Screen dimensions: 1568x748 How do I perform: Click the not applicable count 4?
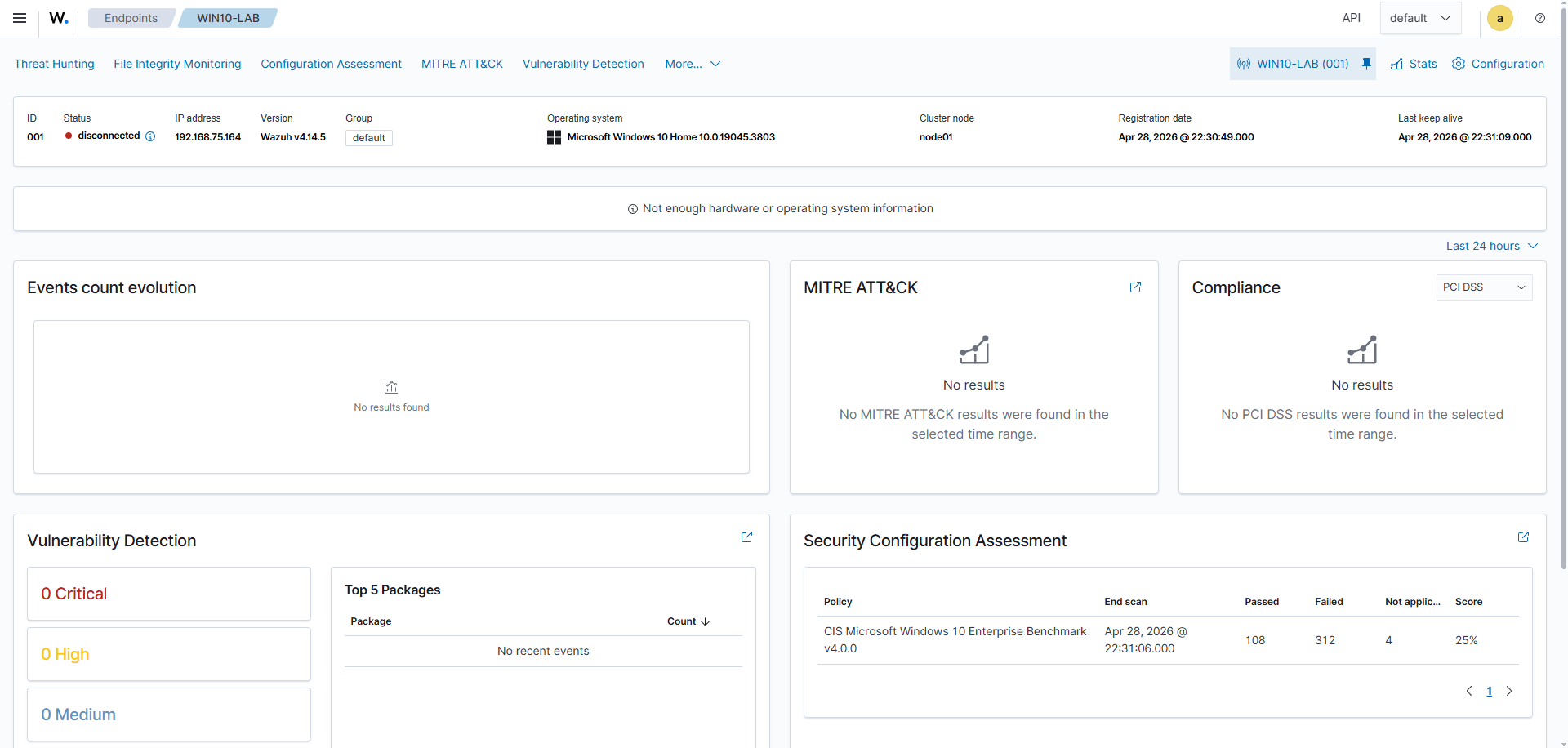pyautogui.click(x=1388, y=640)
